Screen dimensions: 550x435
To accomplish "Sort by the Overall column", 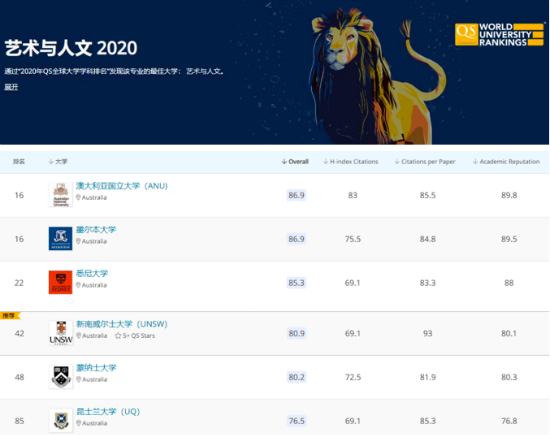I will (295, 162).
